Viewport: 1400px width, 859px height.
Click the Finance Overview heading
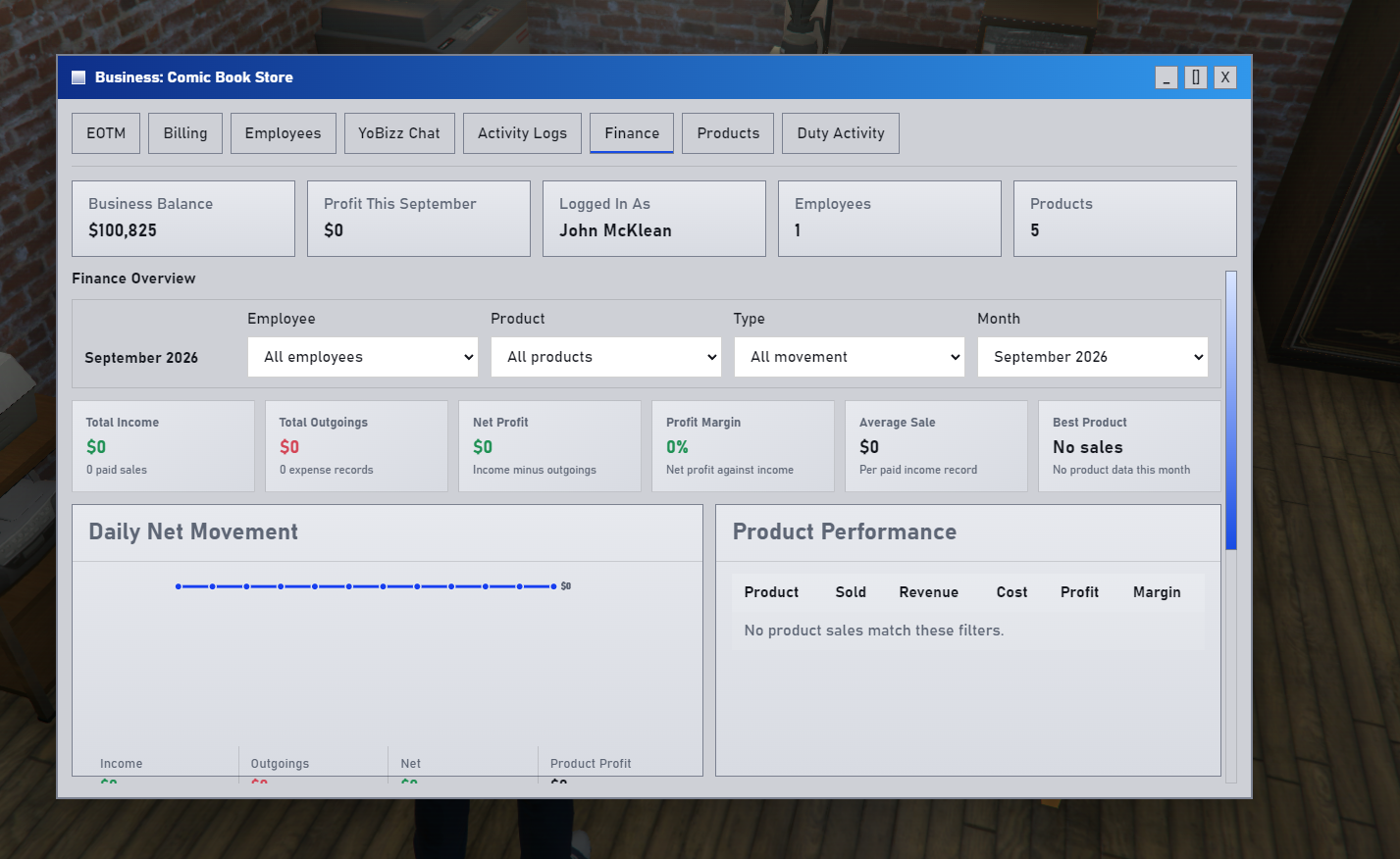[x=133, y=278]
